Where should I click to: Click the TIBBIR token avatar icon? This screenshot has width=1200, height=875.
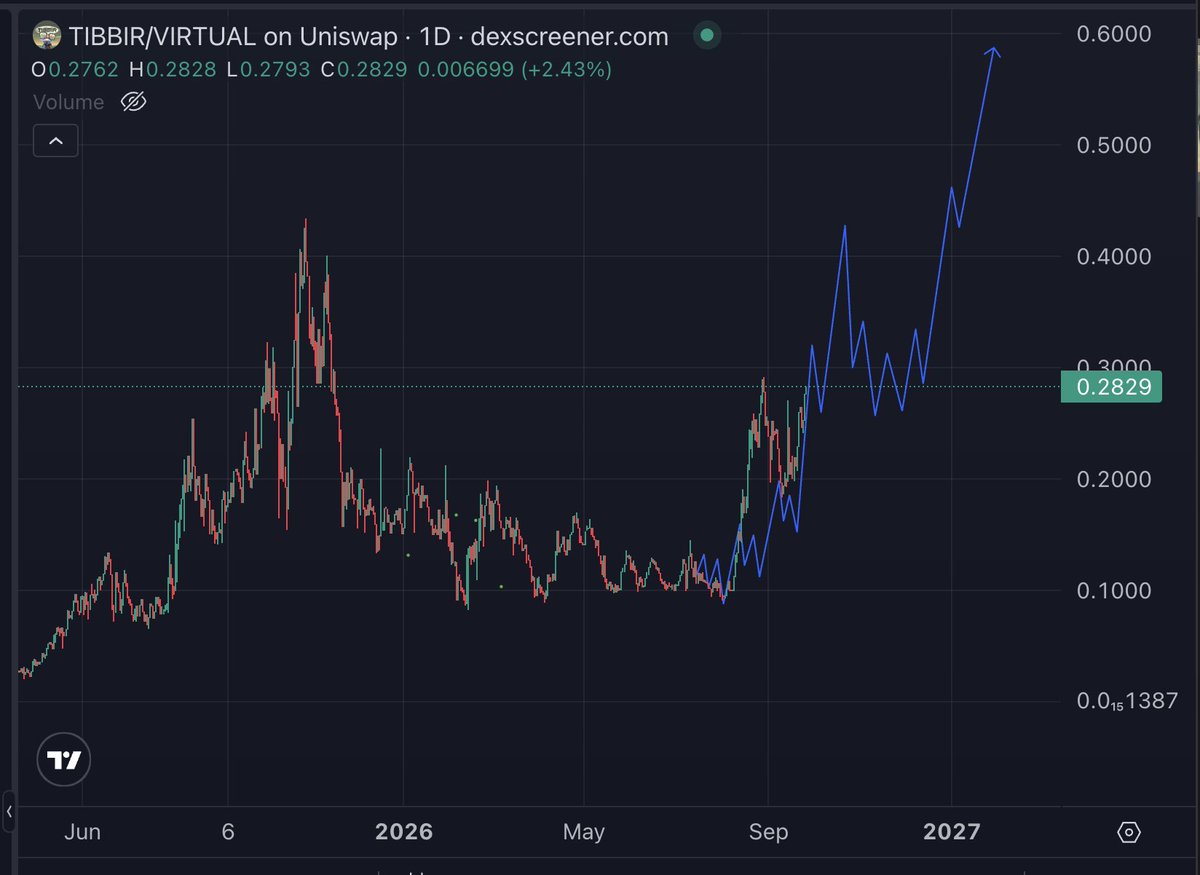point(48,38)
